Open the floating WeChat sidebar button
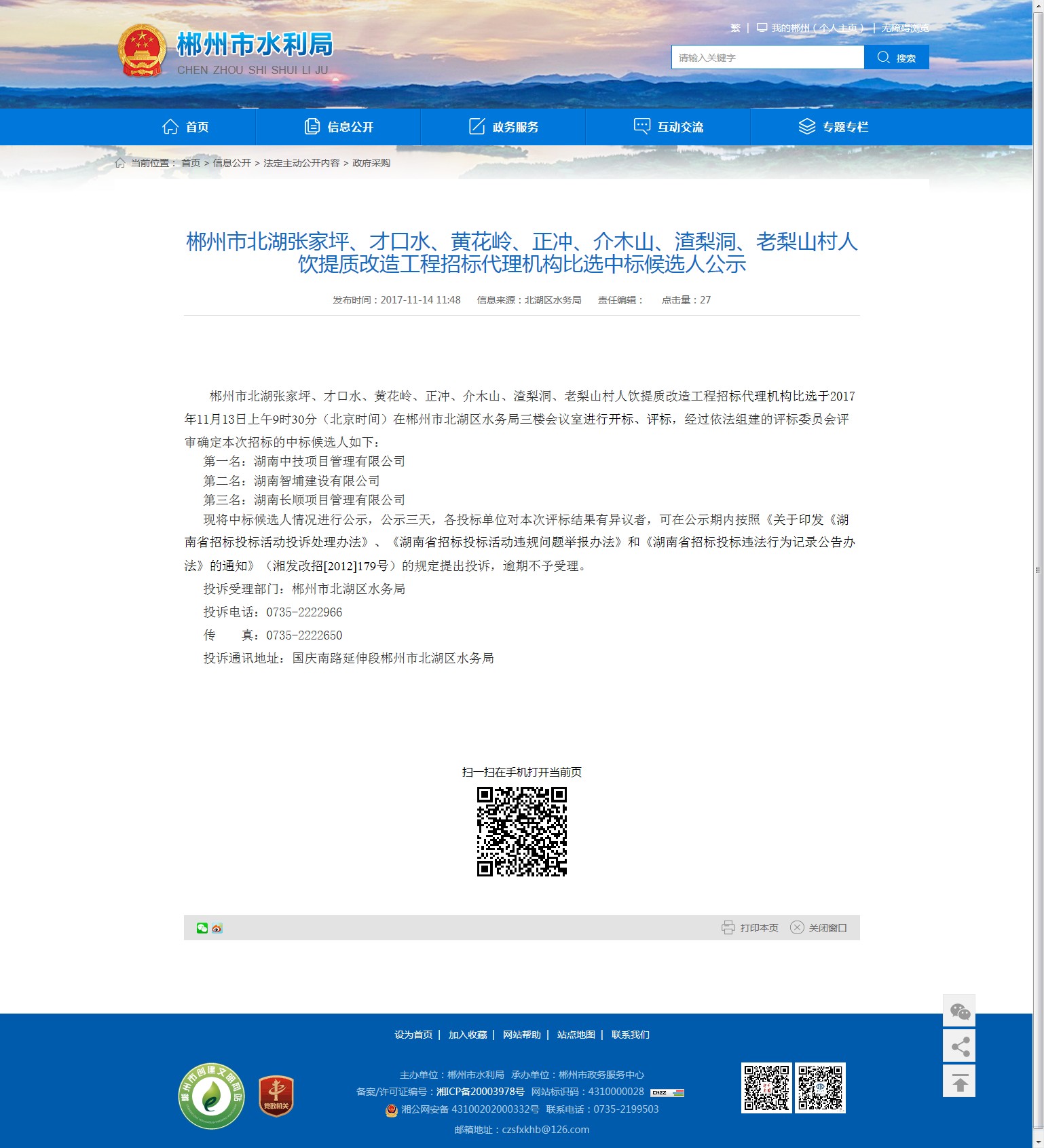This screenshot has height=1148, width=1044. (x=959, y=1012)
